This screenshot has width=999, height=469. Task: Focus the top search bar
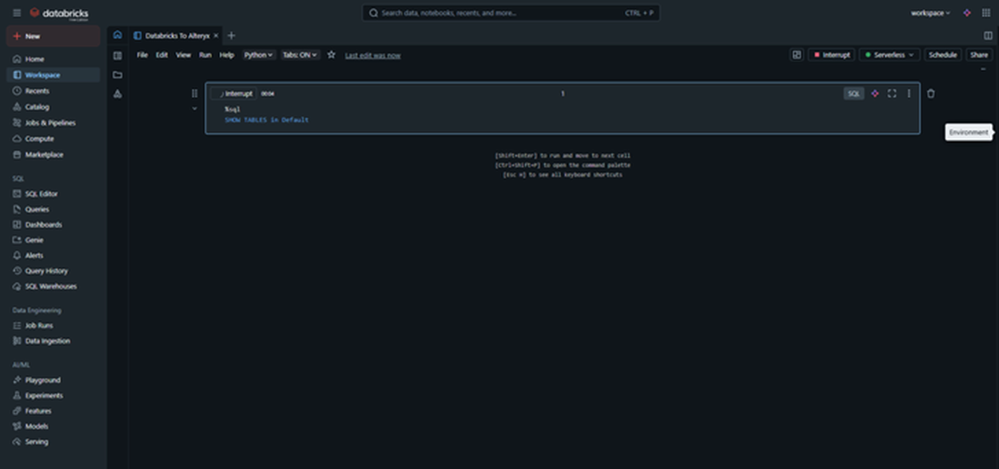tap(511, 13)
